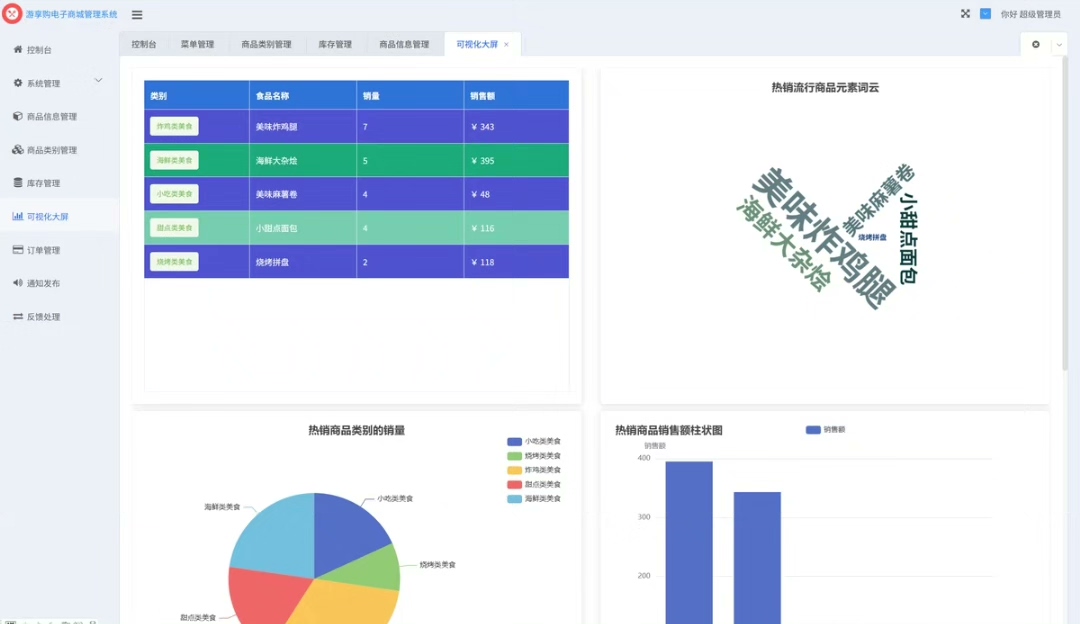The height and width of the screenshot is (624, 1080).
Task: Switch to the 库存管理 tab
Action: [335, 44]
